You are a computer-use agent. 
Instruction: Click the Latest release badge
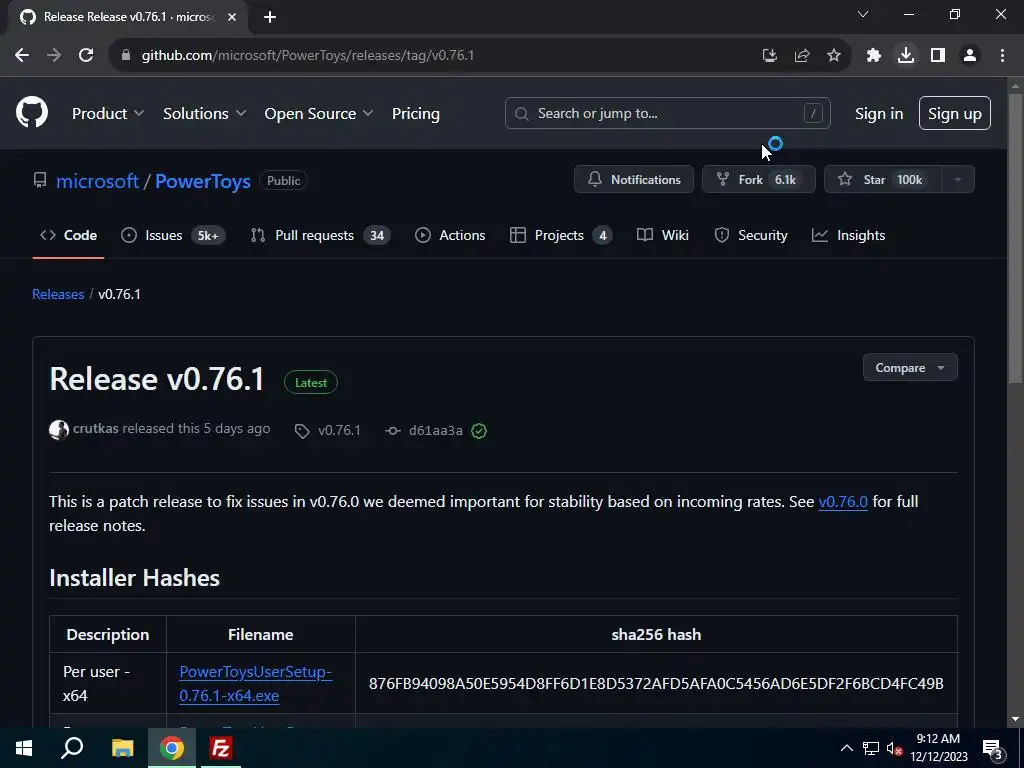click(x=311, y=383)
